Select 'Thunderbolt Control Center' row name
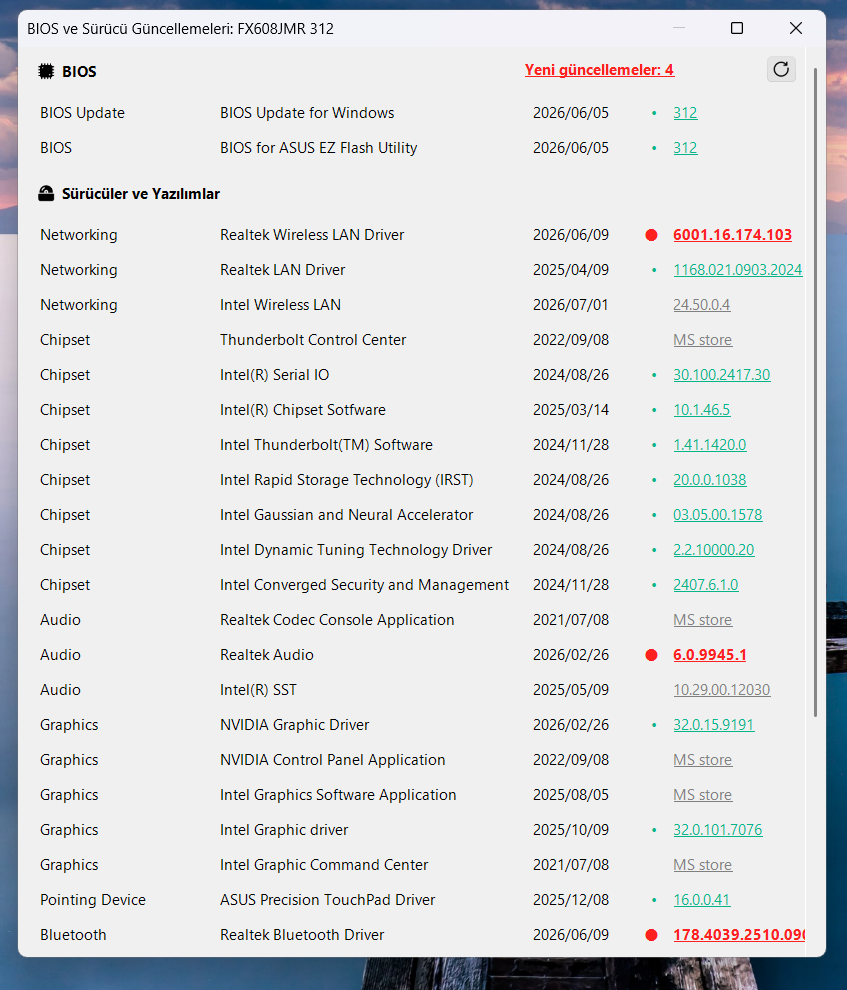This screenshot has width=847, height=990. point(312,340)
